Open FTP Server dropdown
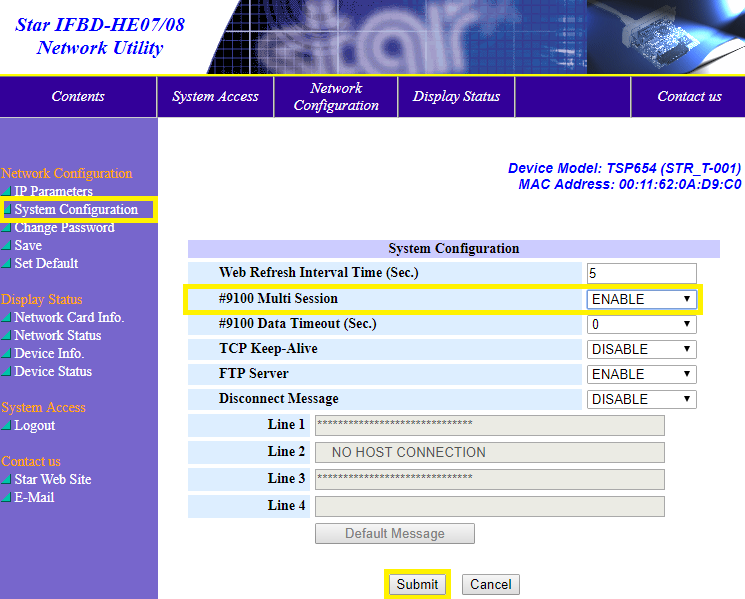 (x=641, y=374)
